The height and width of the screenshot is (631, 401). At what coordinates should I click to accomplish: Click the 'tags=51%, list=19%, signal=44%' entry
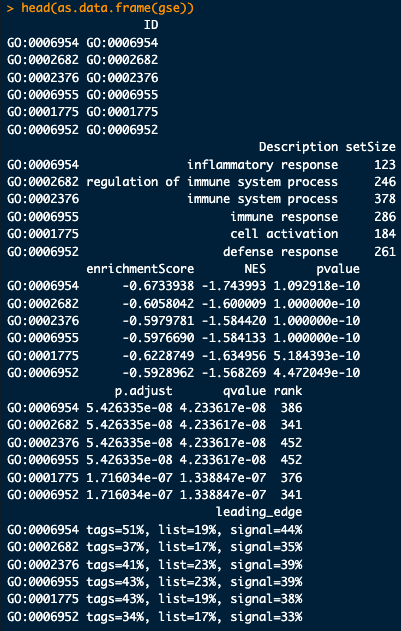pyautogui.click(x=194, y=530)
